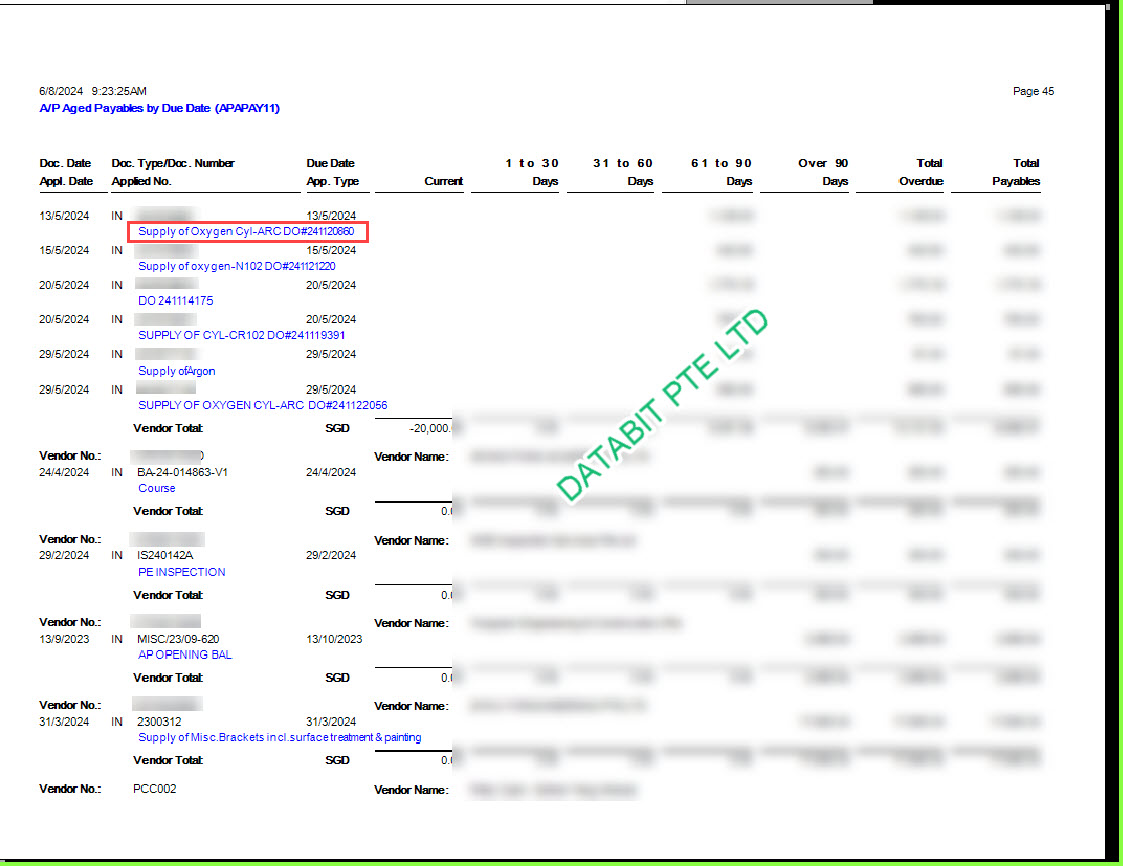Click the 29/2/2024 date in the Doc. Date column
The image size is (1123, 866).
(x=64, y=556)
